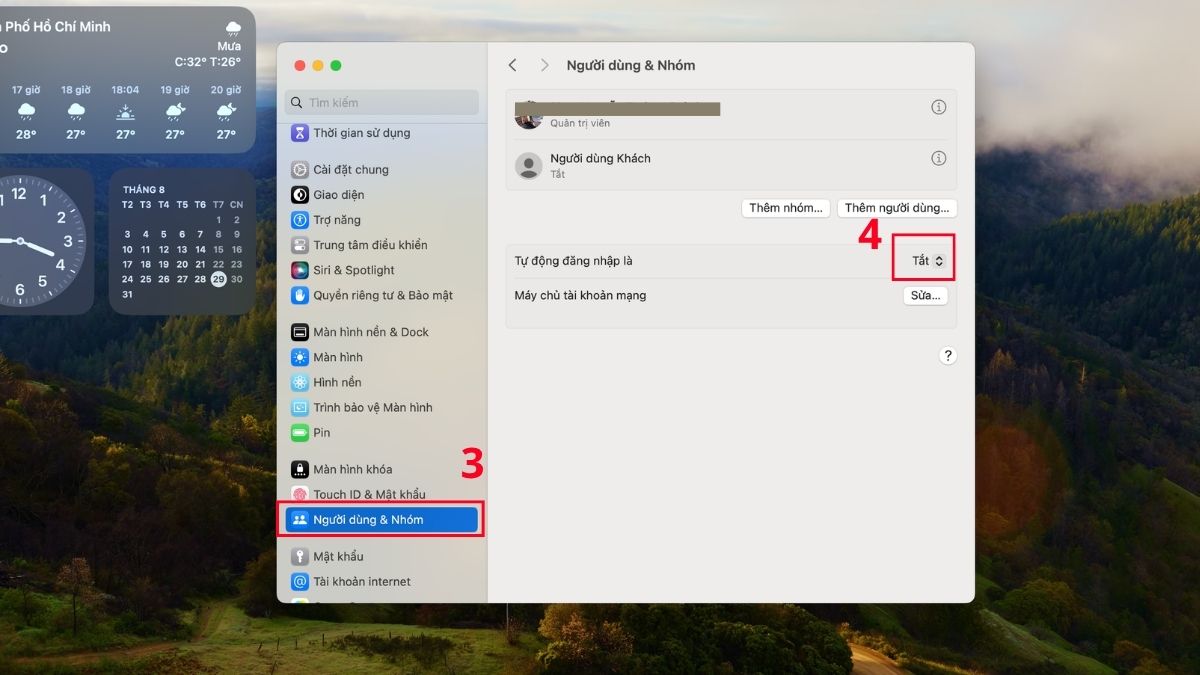The width and height of the screenshot is (1200, 675).
Task: Click the Tìm kiếm search field
Action: point(382,102)
